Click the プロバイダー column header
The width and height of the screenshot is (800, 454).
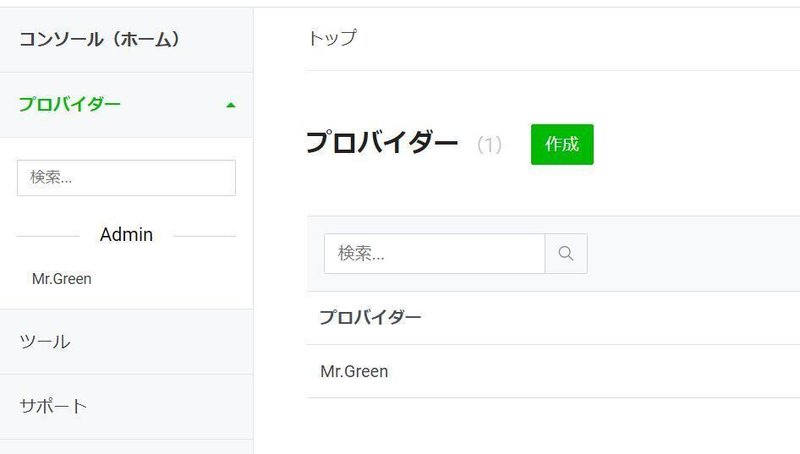click(x=370, y=317)
